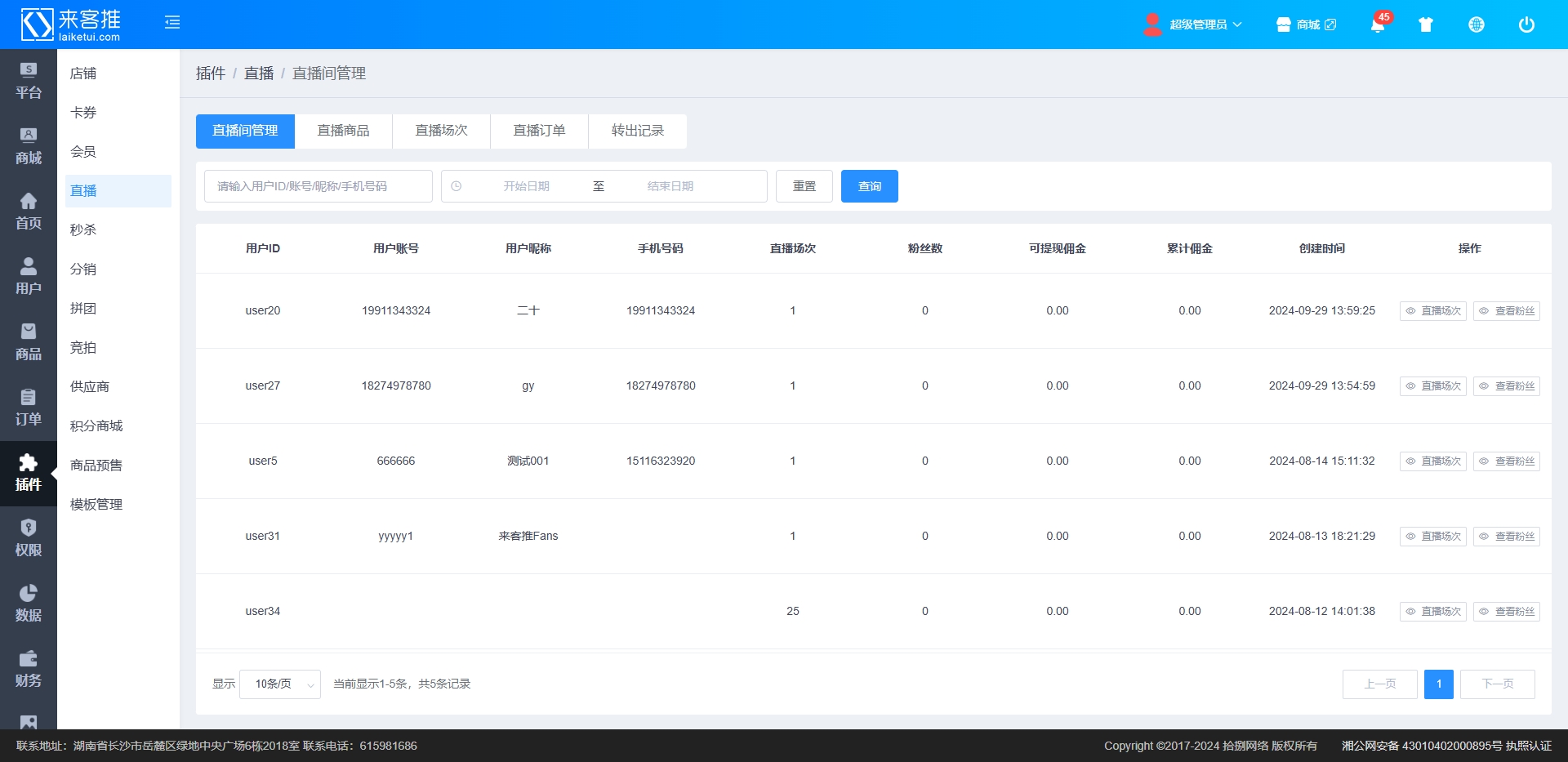Go to 首页 home in sidebar

pos(29,212)
